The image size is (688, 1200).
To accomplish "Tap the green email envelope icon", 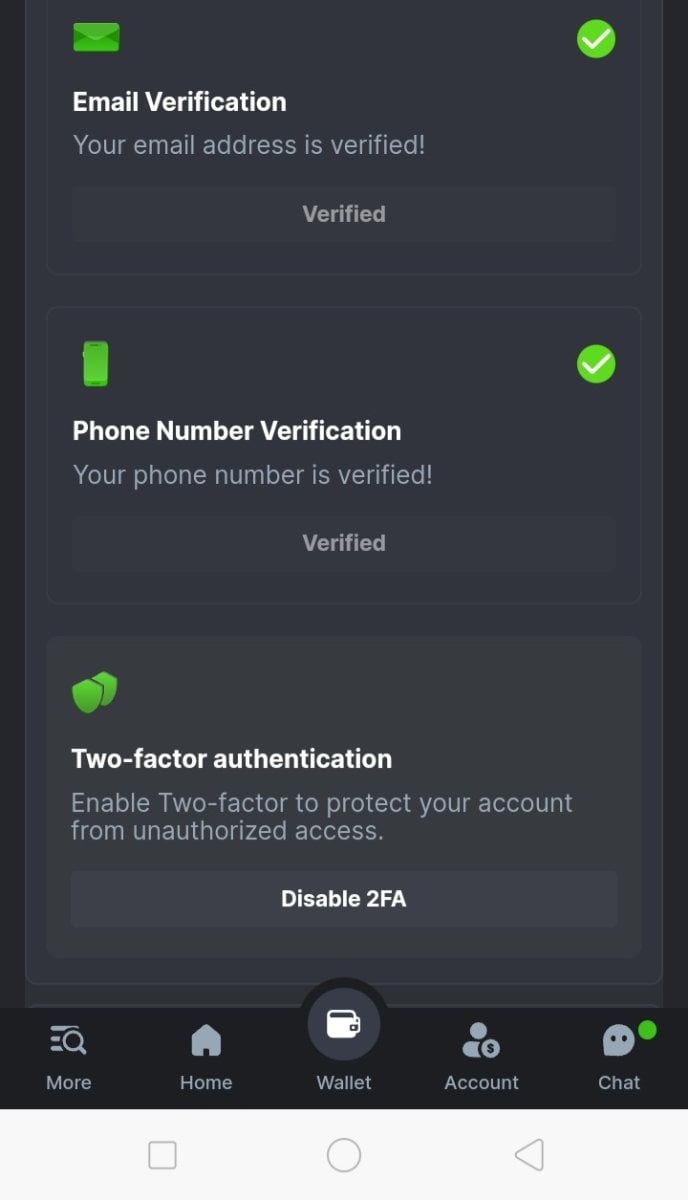I will [x=96, y=38].
